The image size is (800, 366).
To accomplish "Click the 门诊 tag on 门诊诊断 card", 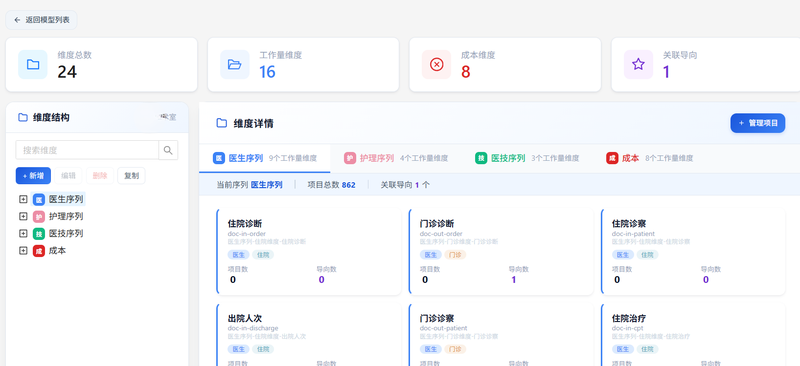I will [455, 255].
